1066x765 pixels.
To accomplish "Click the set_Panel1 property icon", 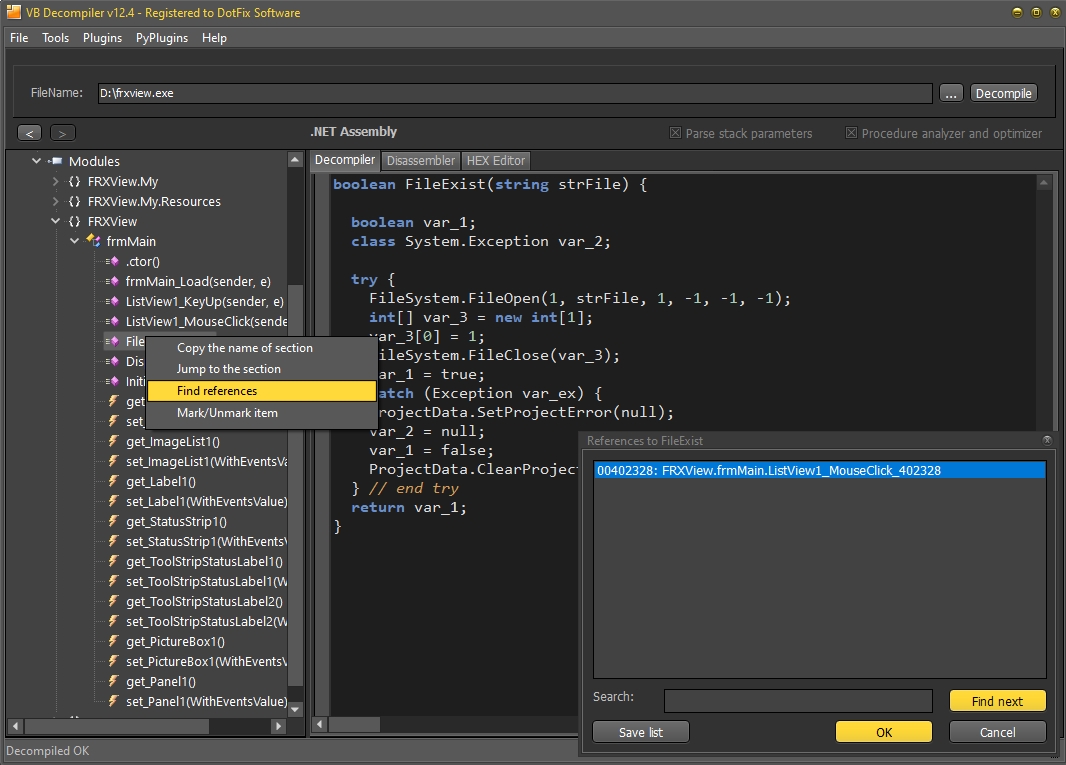I will [114, 701].
